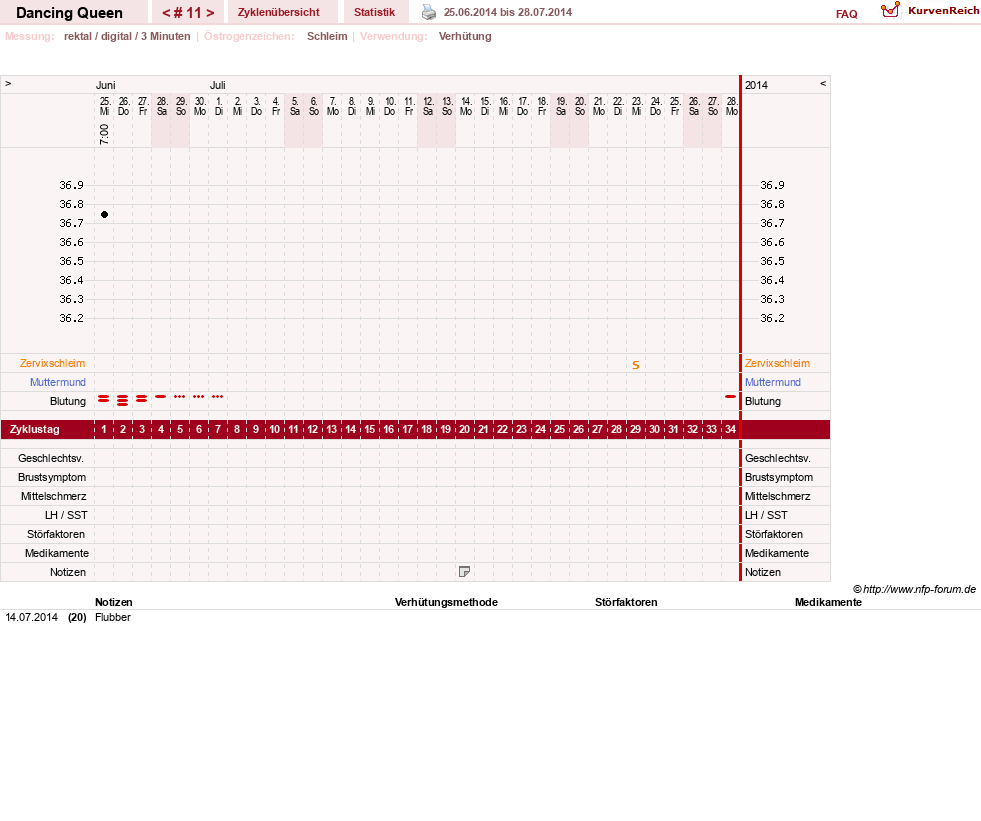Click the left Brustsymptom row label
Image resolution: width=981 pixels, height=821 pixels.
(52, 477)
